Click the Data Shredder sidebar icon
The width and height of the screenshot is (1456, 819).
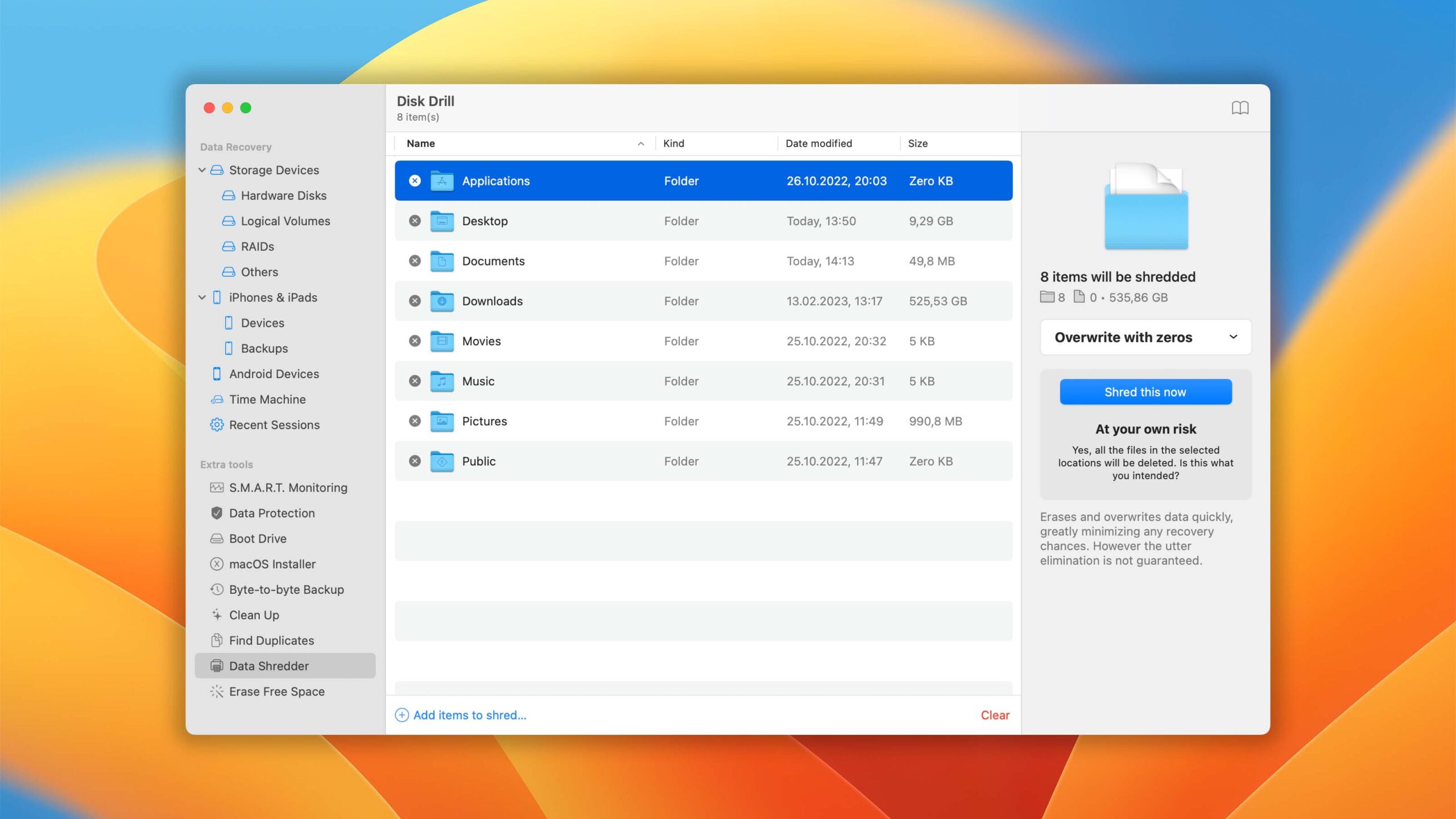pos(215,666)
